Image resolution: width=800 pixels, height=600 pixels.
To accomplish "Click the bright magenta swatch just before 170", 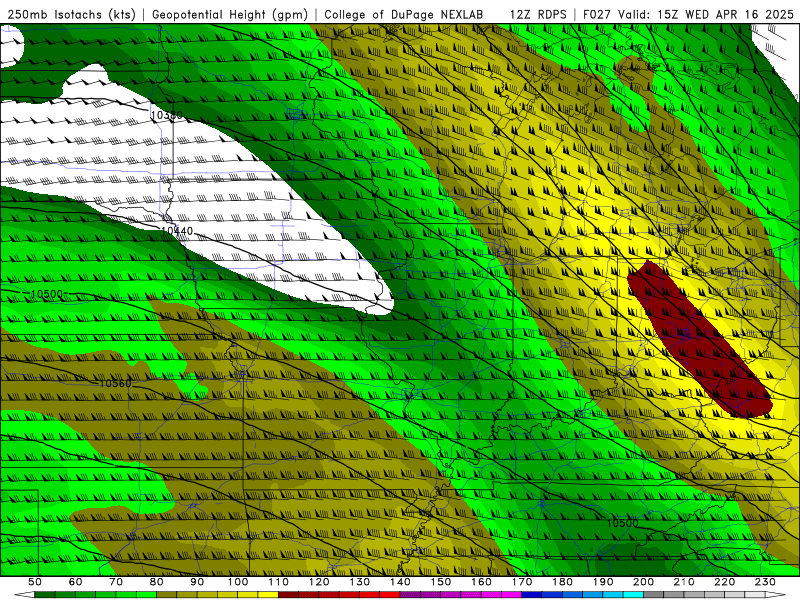I will point(512,595).
